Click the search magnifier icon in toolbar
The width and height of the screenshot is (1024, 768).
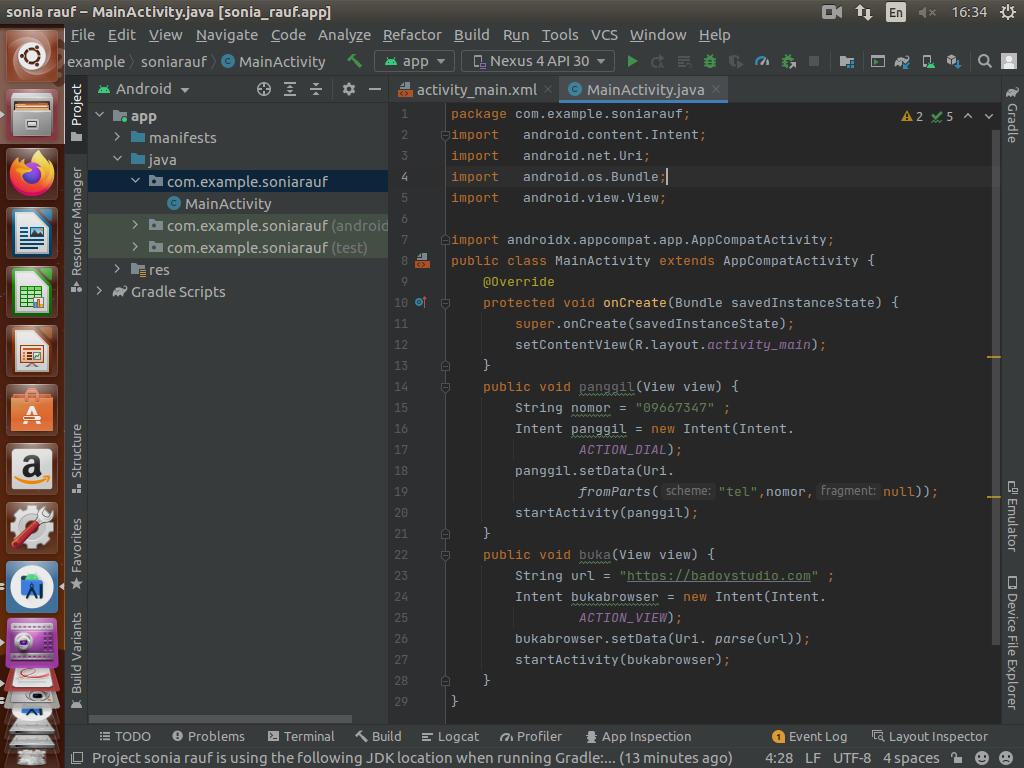984,61
